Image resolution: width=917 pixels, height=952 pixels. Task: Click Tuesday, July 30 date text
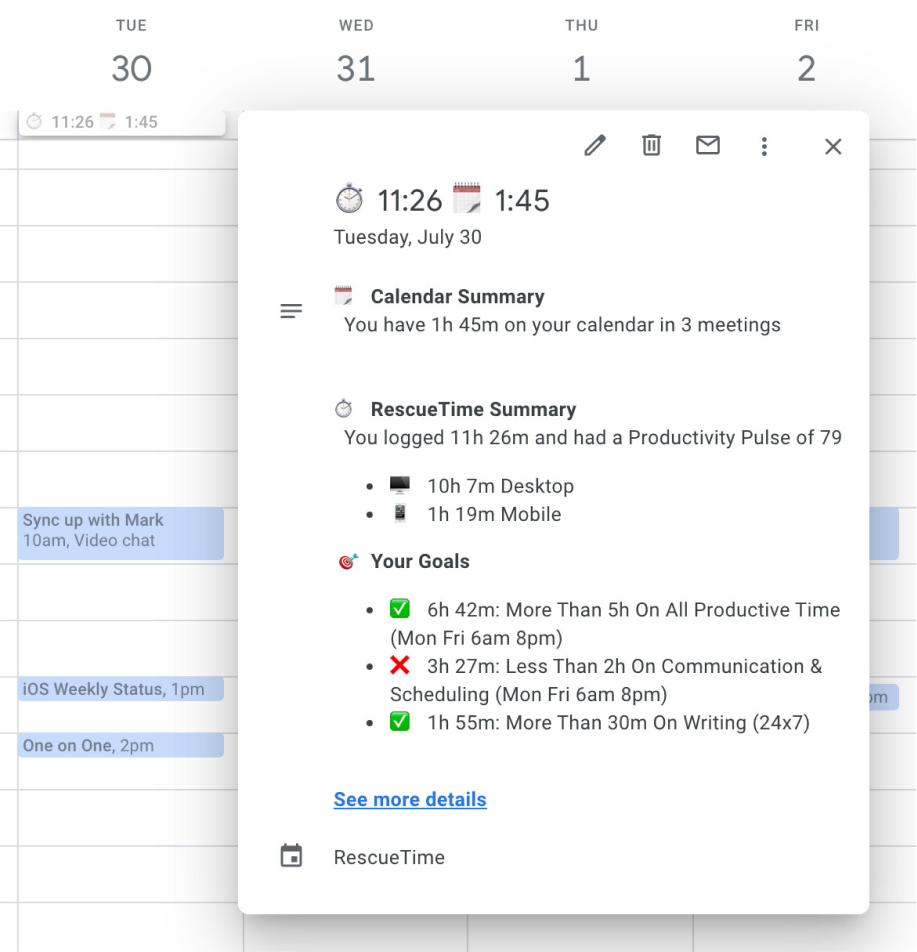[x=407, y=237]
